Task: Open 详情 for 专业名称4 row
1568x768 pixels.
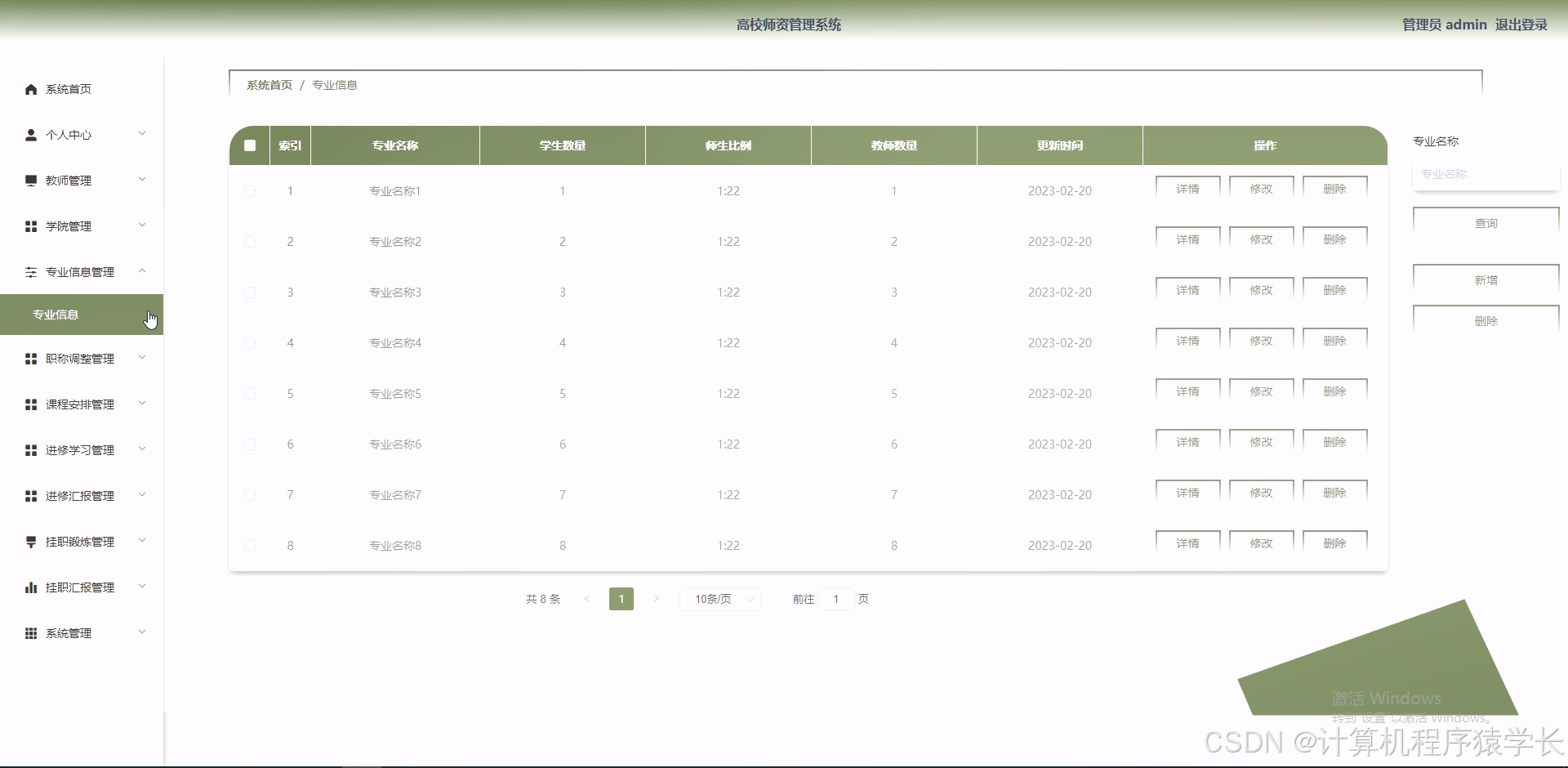Action: [x=1188, y=341]
